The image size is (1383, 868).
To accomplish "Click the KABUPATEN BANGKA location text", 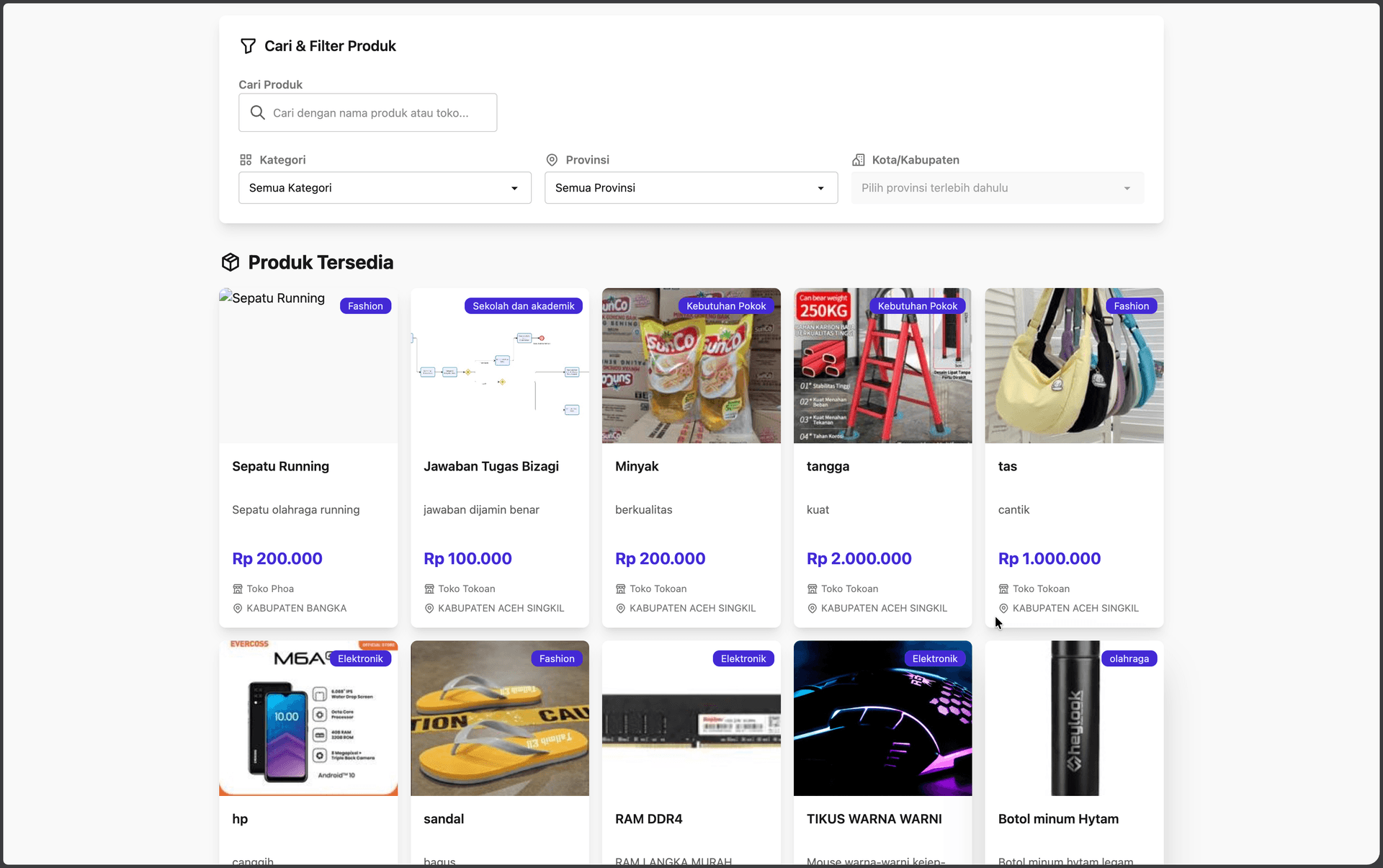I will click(297, 609).
